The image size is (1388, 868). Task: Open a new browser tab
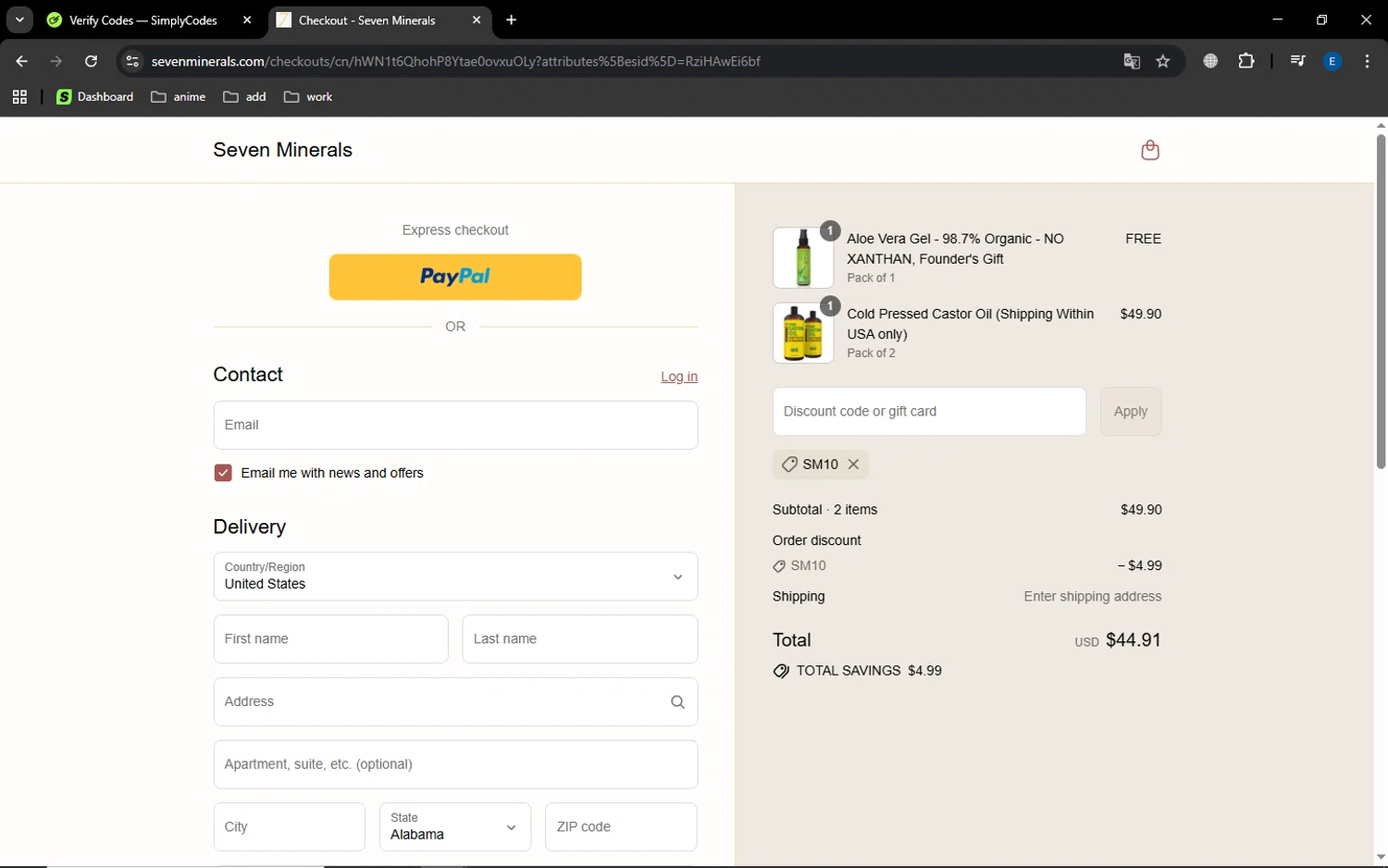(x=512, y=19)
